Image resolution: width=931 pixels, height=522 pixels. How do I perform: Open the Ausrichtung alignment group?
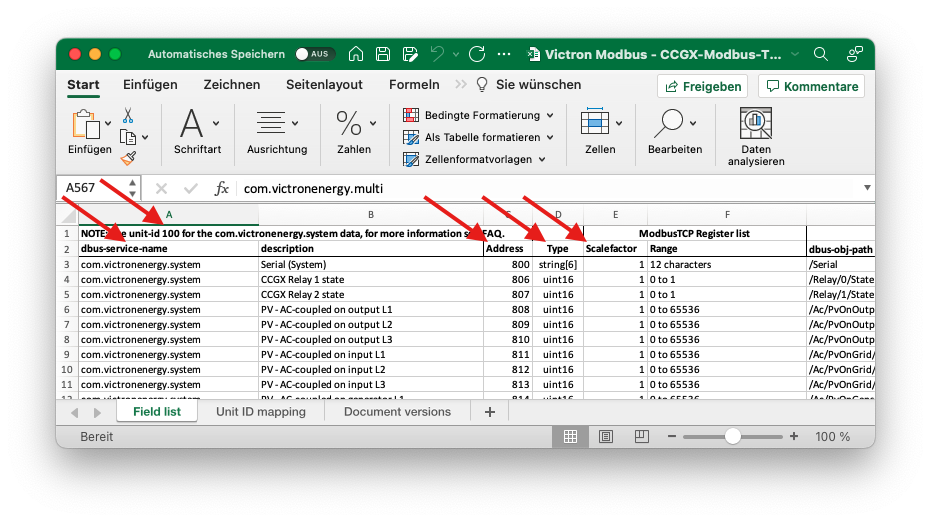point(277,131)
